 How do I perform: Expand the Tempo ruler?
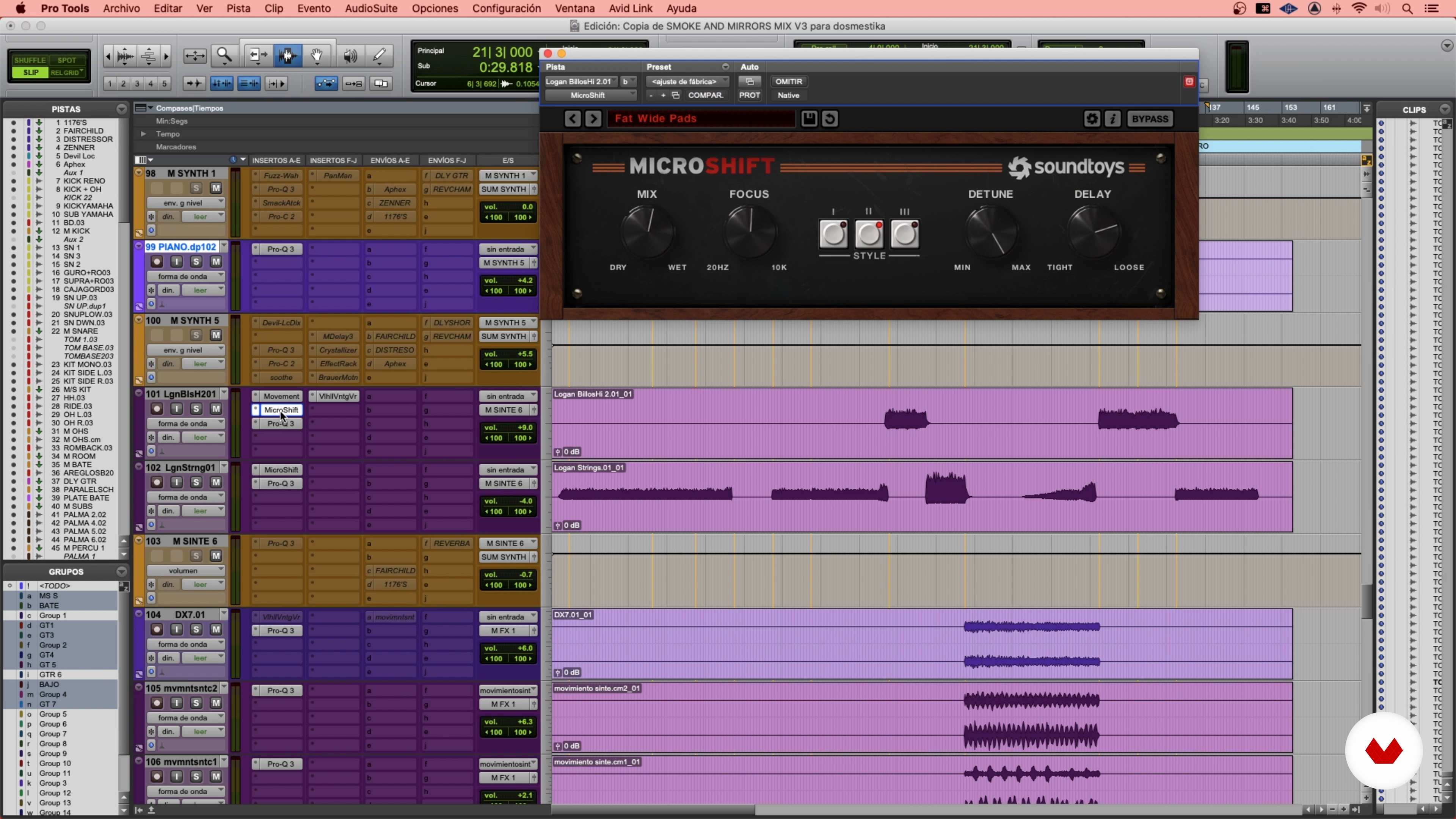tap(143, 134)
